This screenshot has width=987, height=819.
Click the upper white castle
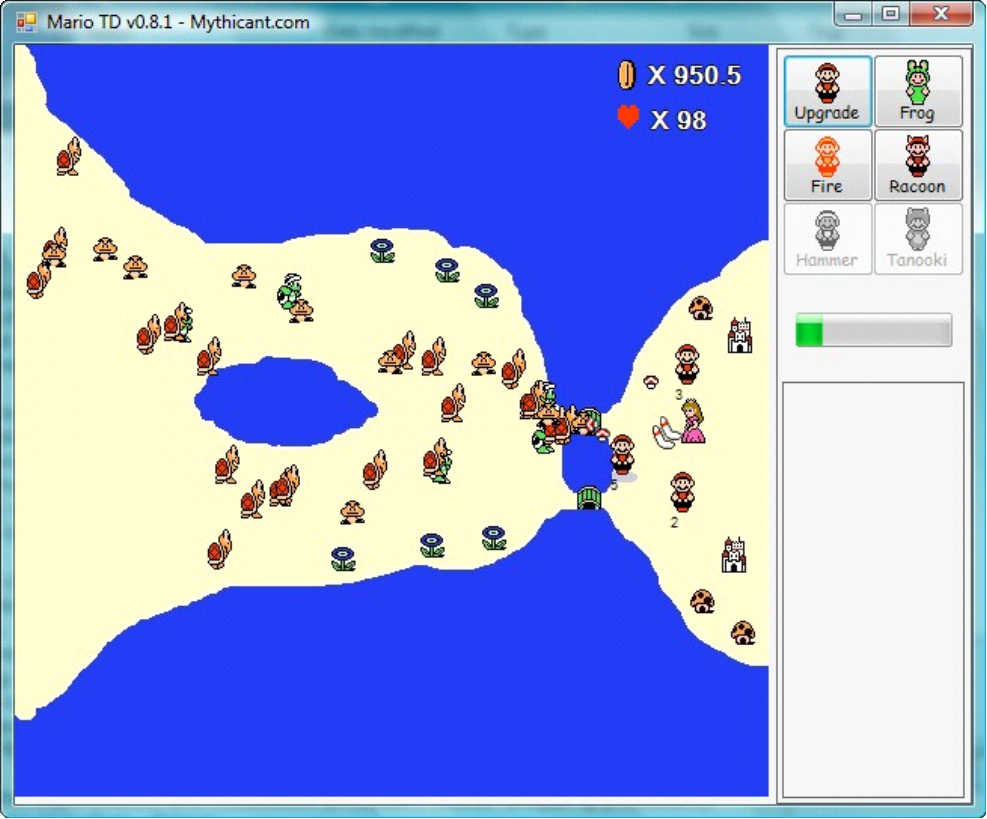[740, 336]
